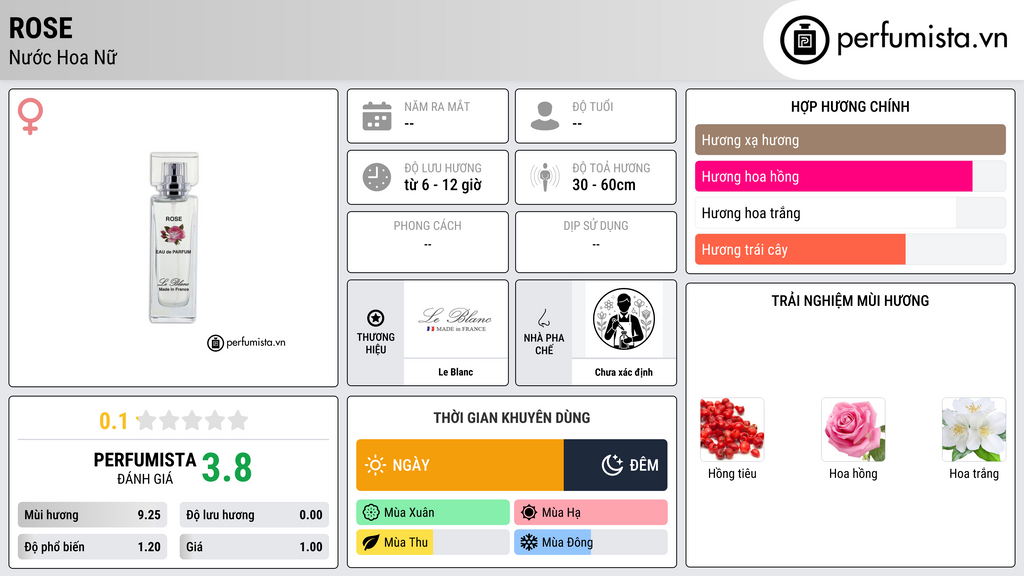The width and height of the screenshot is (1024, 576).
Task: Click the Độ lưu hương 0.00 score row
Action: click(254, 515)
